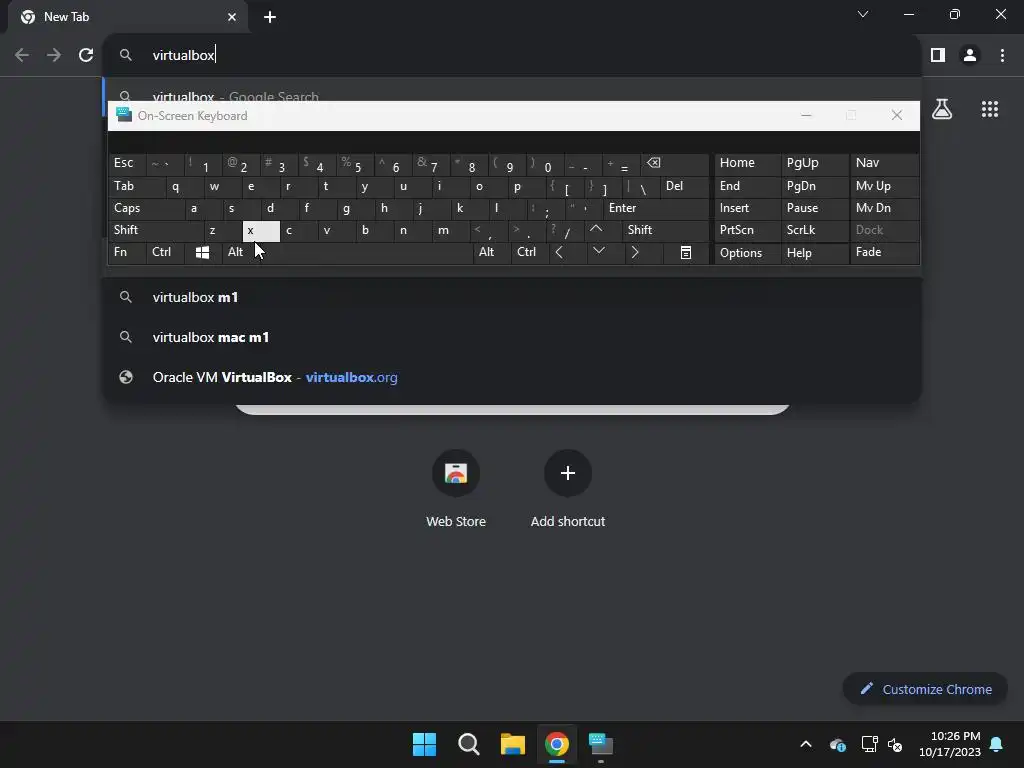The height and width of the screenshot is (768, 1024).
Task: Click the Enter key on keyboard
Action: pos(656,208)
